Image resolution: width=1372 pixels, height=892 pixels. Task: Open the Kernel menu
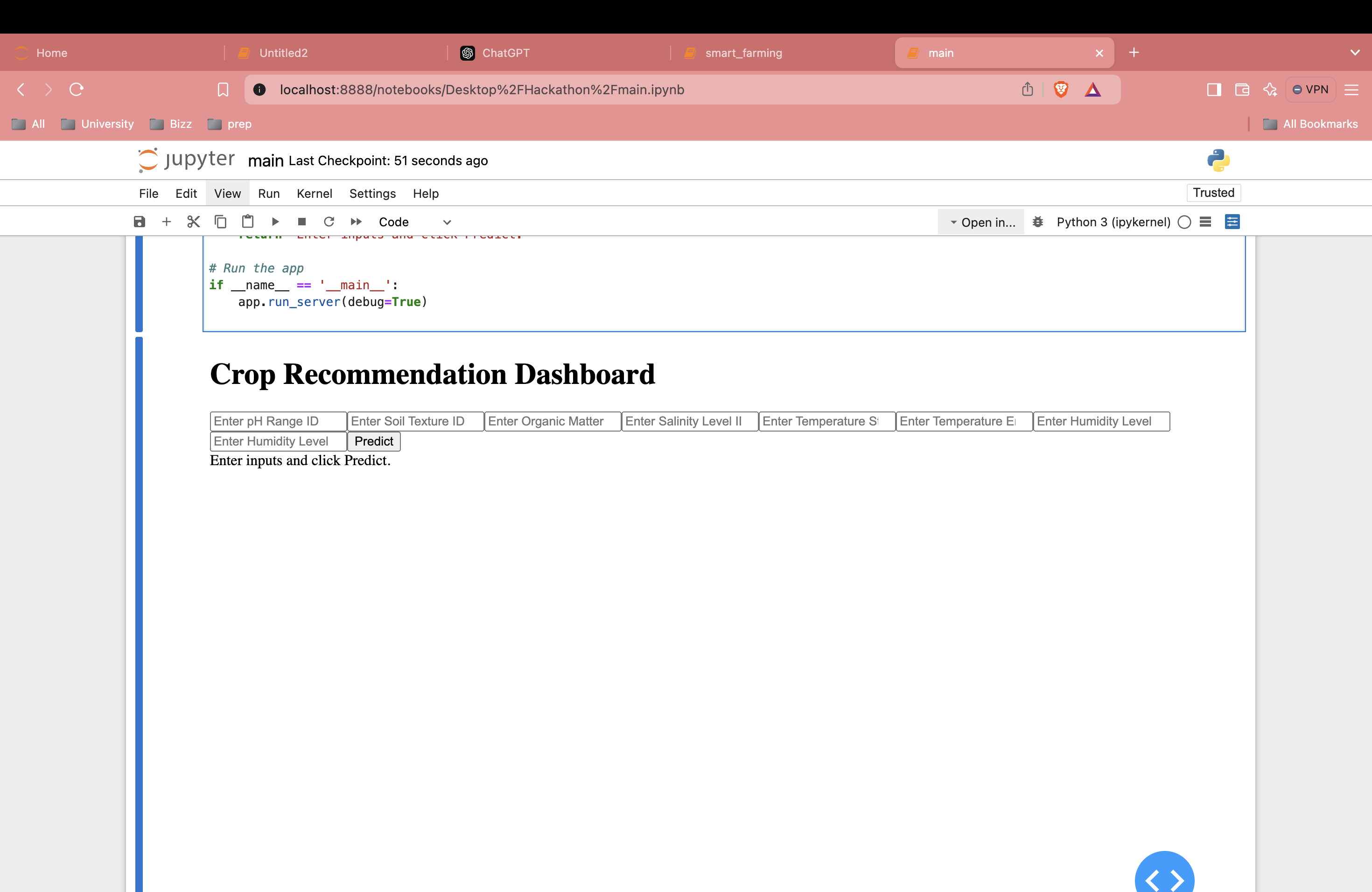pos(314,194)
